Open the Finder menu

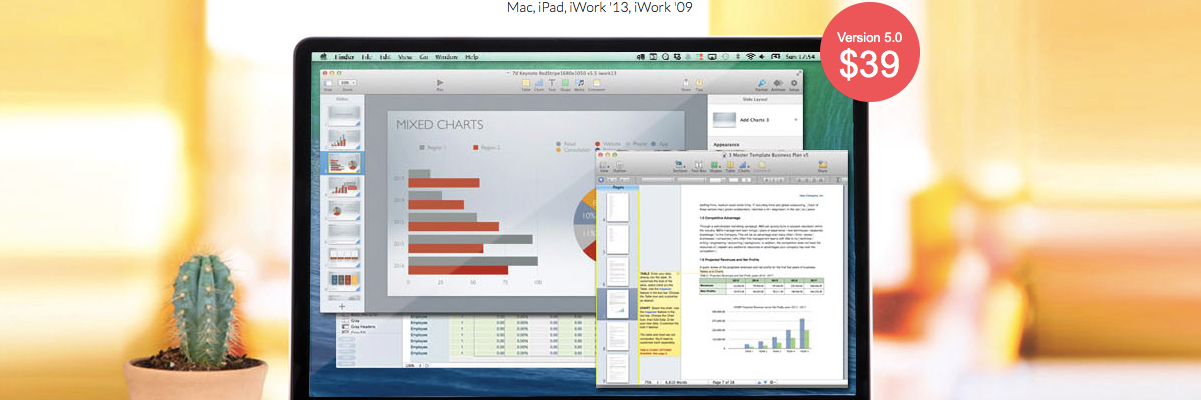[x=344, y=57]
